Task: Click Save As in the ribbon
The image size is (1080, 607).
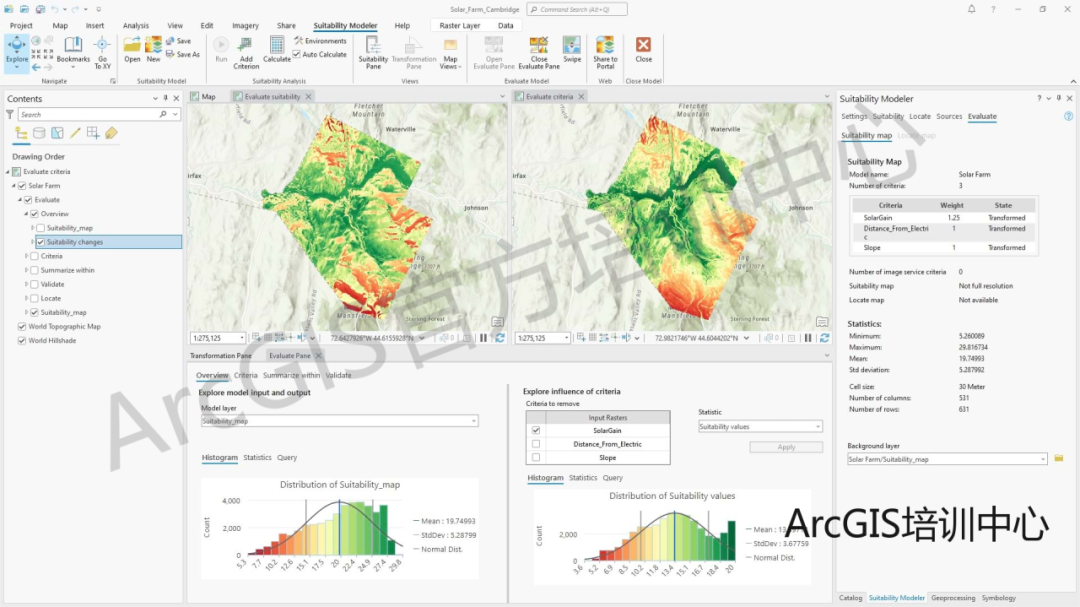Action: (x=183, y=54)
